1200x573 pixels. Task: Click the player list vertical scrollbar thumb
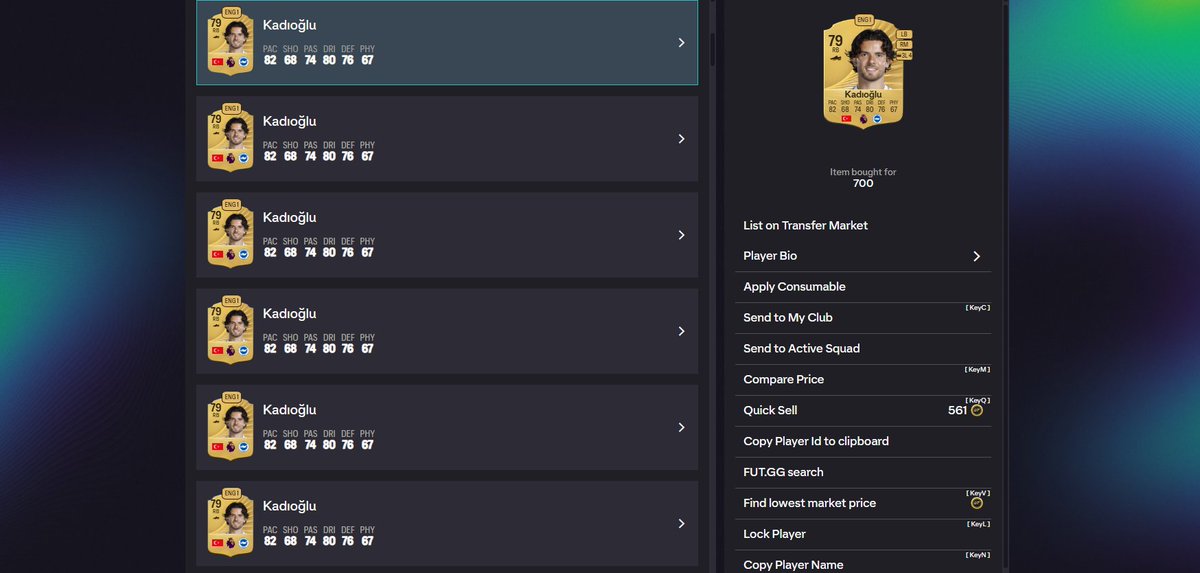(x=712, y=48)
